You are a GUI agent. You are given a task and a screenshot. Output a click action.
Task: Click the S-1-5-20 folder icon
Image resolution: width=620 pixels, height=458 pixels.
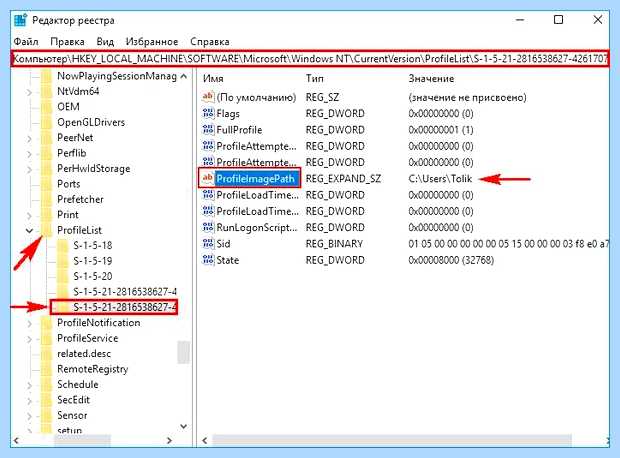62,276
